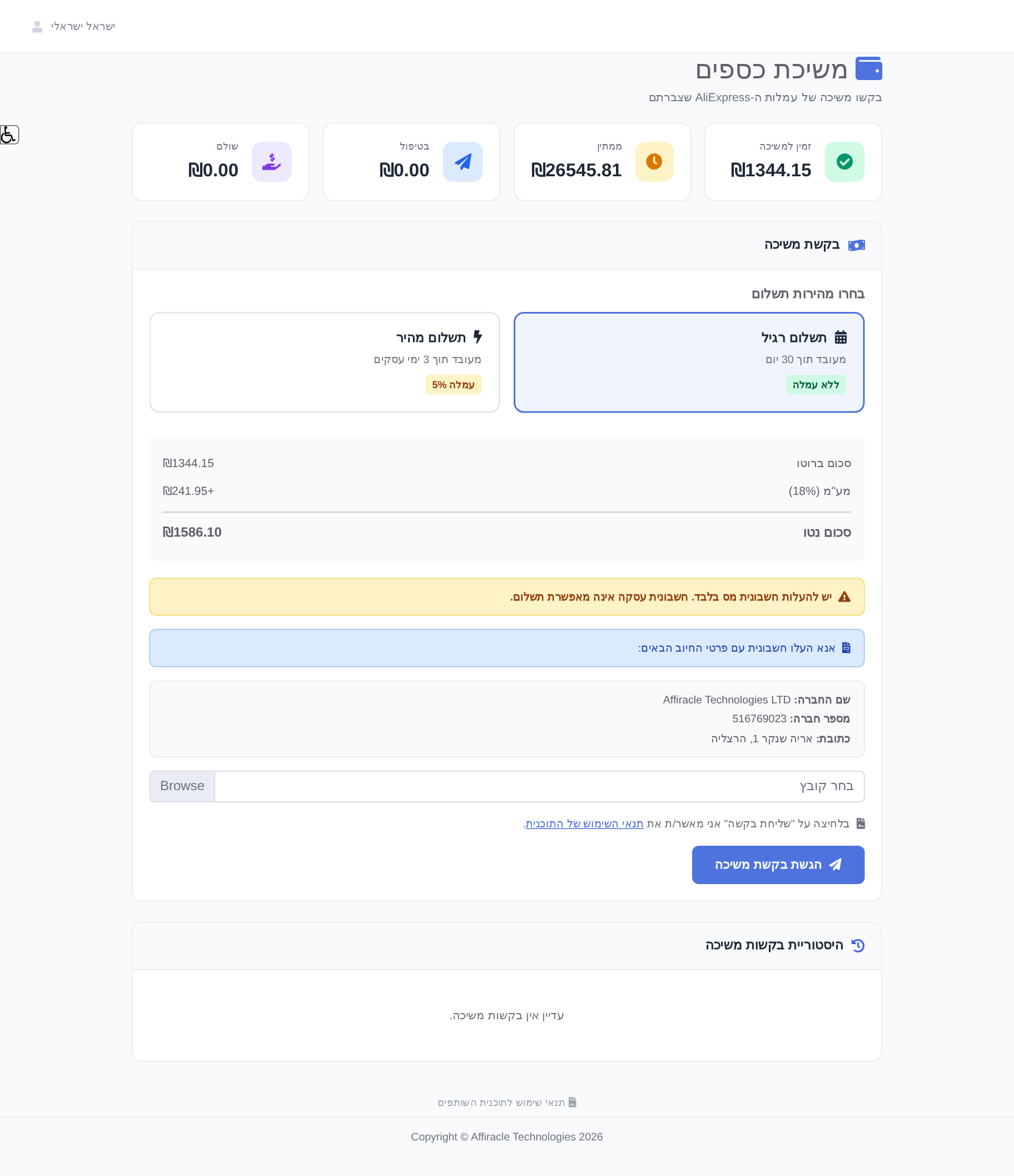Open the תנאי השימוש של התוכנית link
The width and height of the screenshot is (1014, 1176).
click(x=584, y=823)
